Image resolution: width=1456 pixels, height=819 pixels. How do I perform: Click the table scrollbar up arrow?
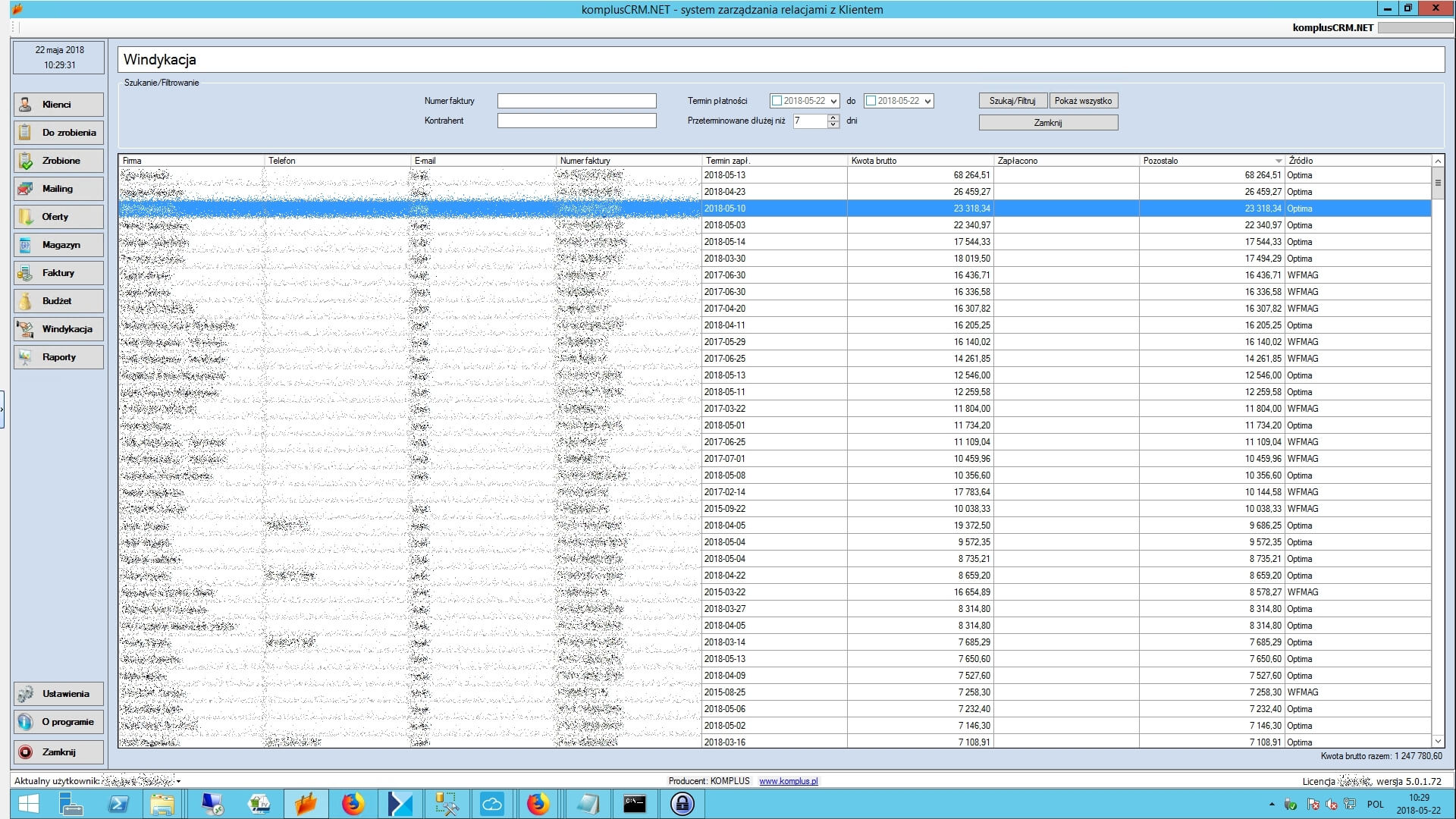tap(1438, 161)
